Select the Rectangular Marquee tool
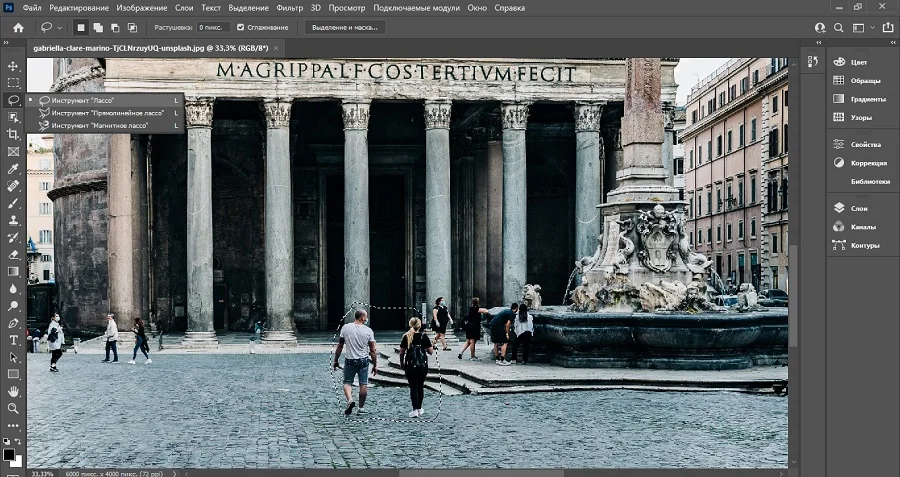The image size is (900, 477). (x=13, y=83)
